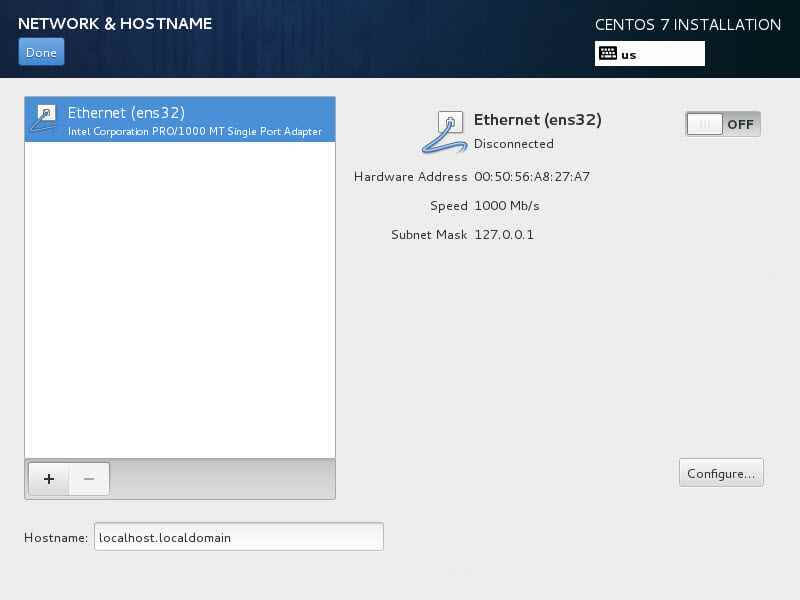Click the NETWORK & HOSTNAME heading
The image size is (800, 600).
pos(115,23)
